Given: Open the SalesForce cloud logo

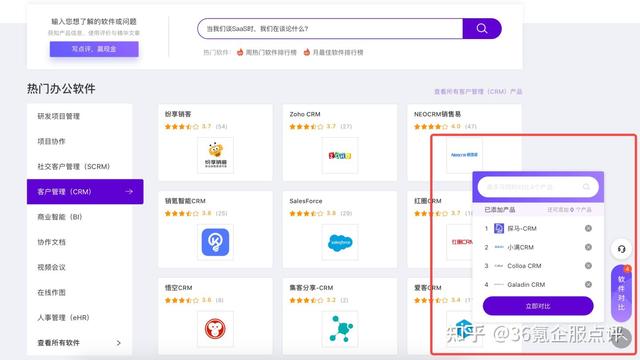Looking at the screenshot, I should pyautogui.click(x=340, y=242).
